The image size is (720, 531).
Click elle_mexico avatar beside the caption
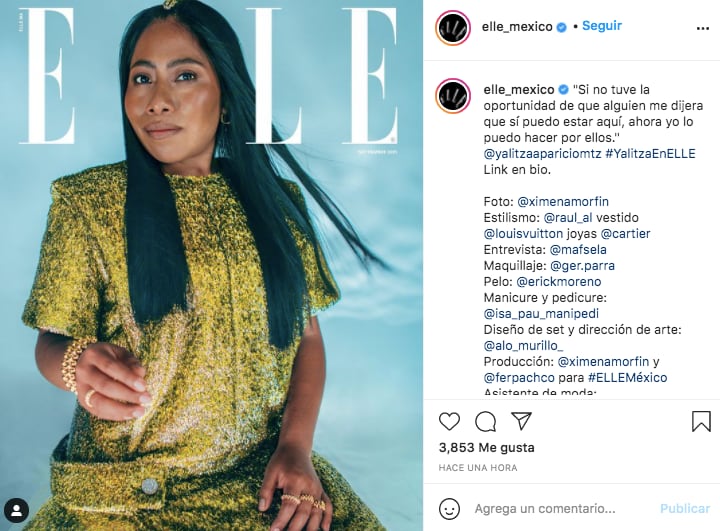453,96
